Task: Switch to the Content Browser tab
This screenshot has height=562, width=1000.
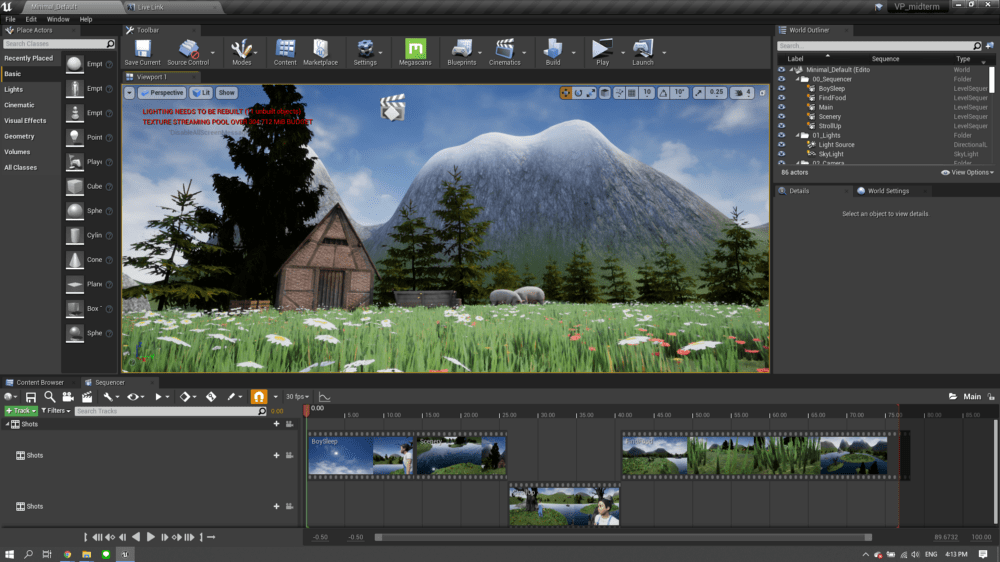Action: (x=38, y=382)
